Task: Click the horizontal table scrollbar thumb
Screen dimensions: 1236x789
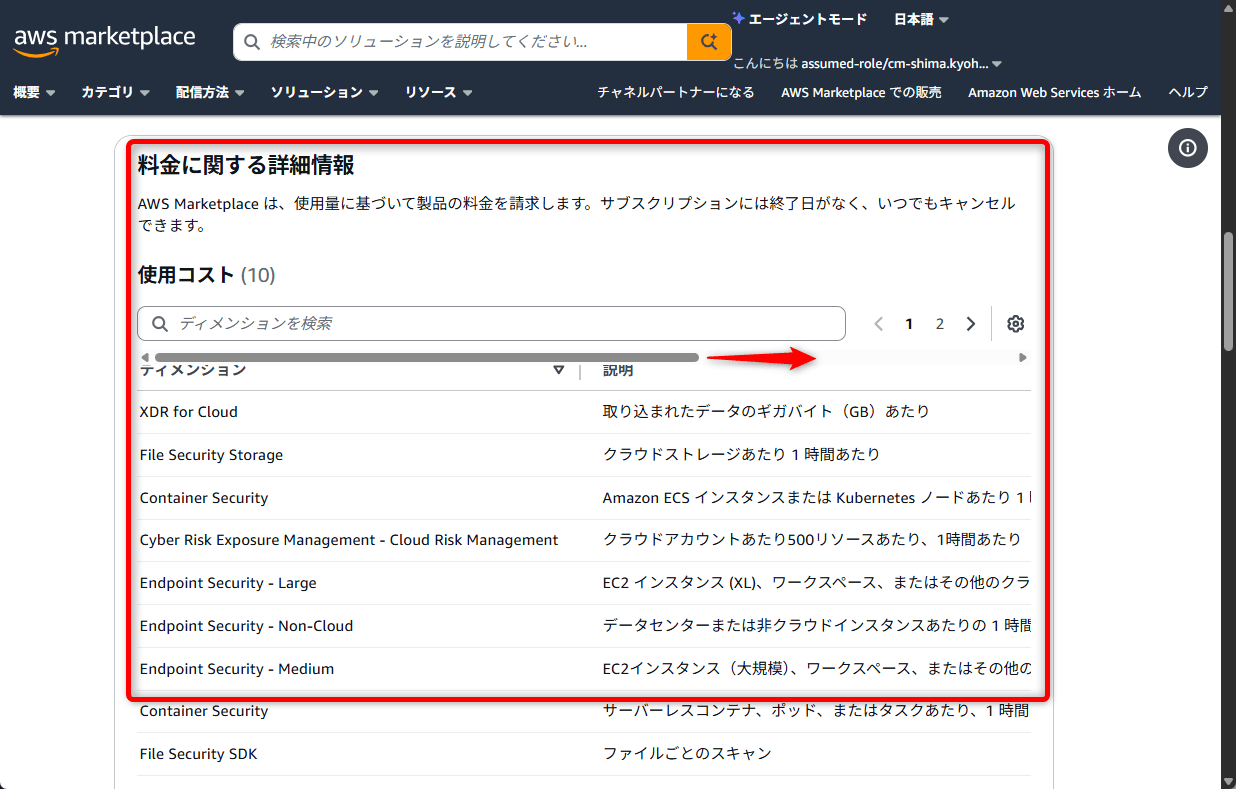Action: pyautogui.click(x=426, y=357)
